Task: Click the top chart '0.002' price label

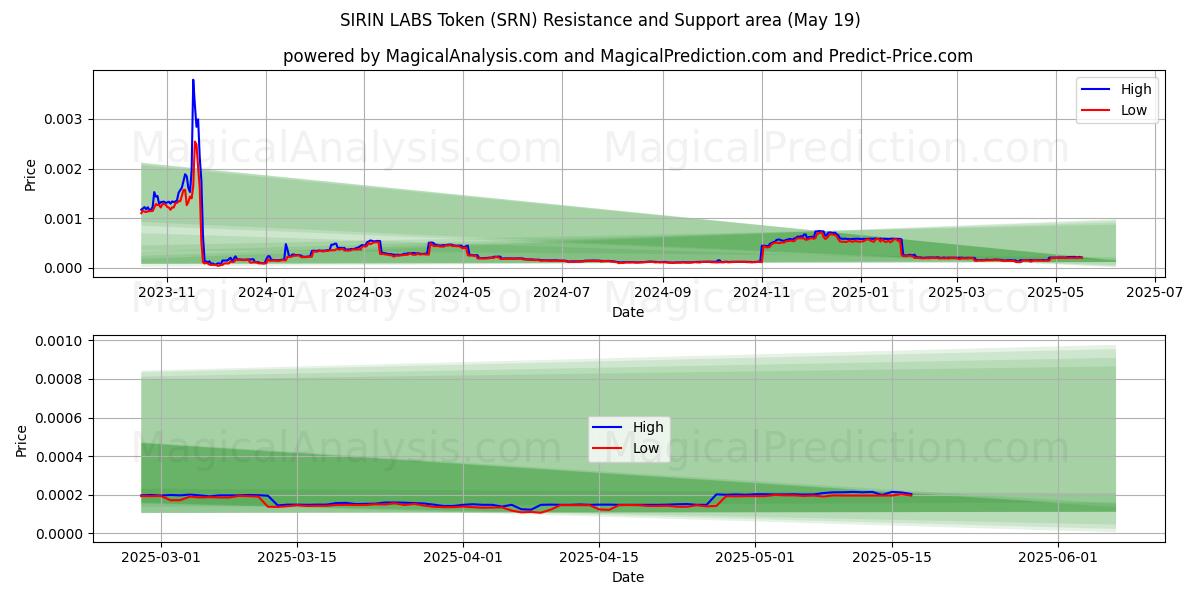Action: coord(65,169)
